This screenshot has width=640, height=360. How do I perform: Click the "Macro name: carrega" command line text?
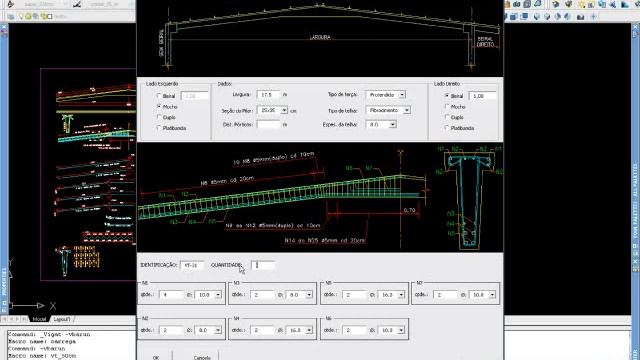[x=42, y=341]
